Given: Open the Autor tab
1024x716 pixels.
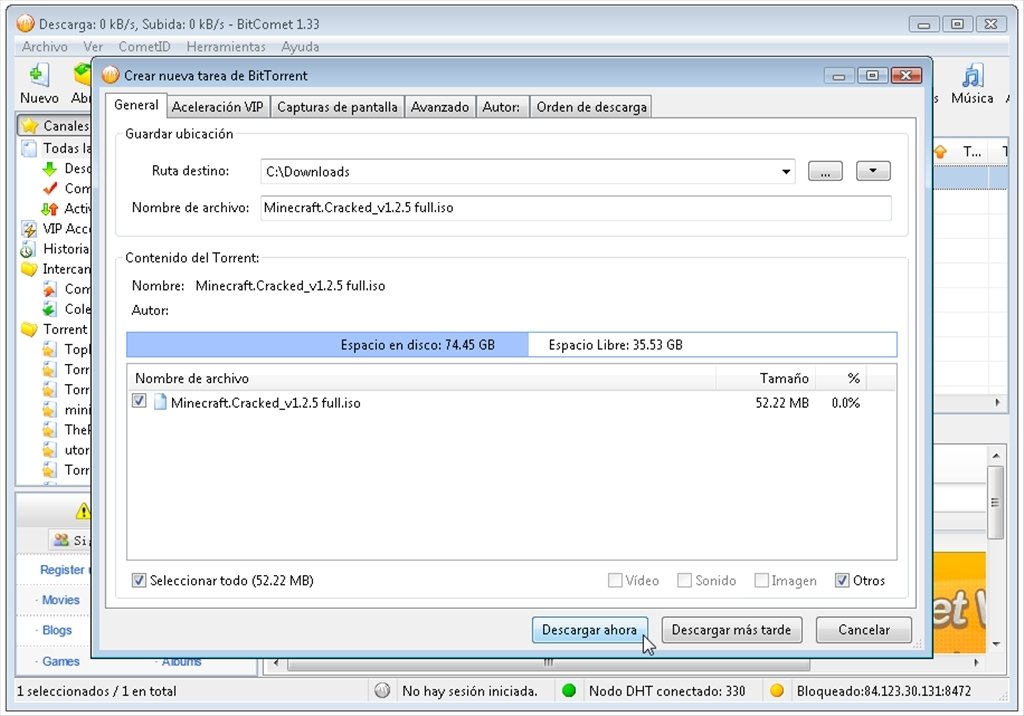Looking at the screenshot, I should 502,107.
